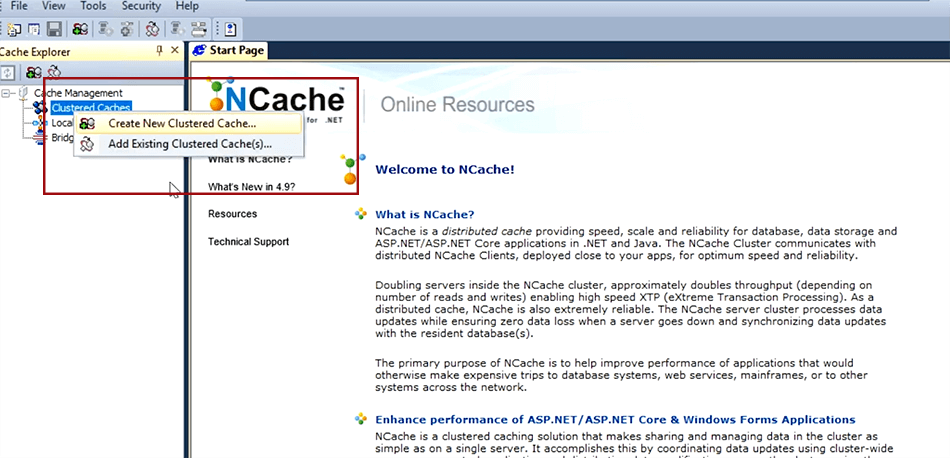Open the View menu

[54, 6]
